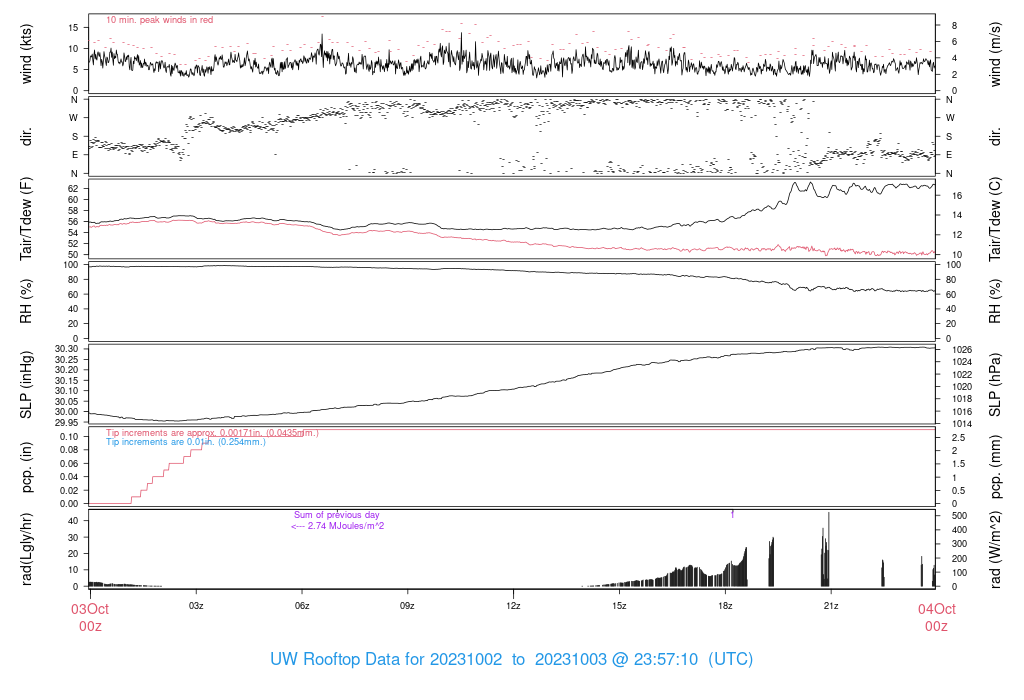This screenshot has width=1024, height=700.
Task: Click the 'pcp. (in)' axis label
Action: pyautogui.click(x=26, y=467)
